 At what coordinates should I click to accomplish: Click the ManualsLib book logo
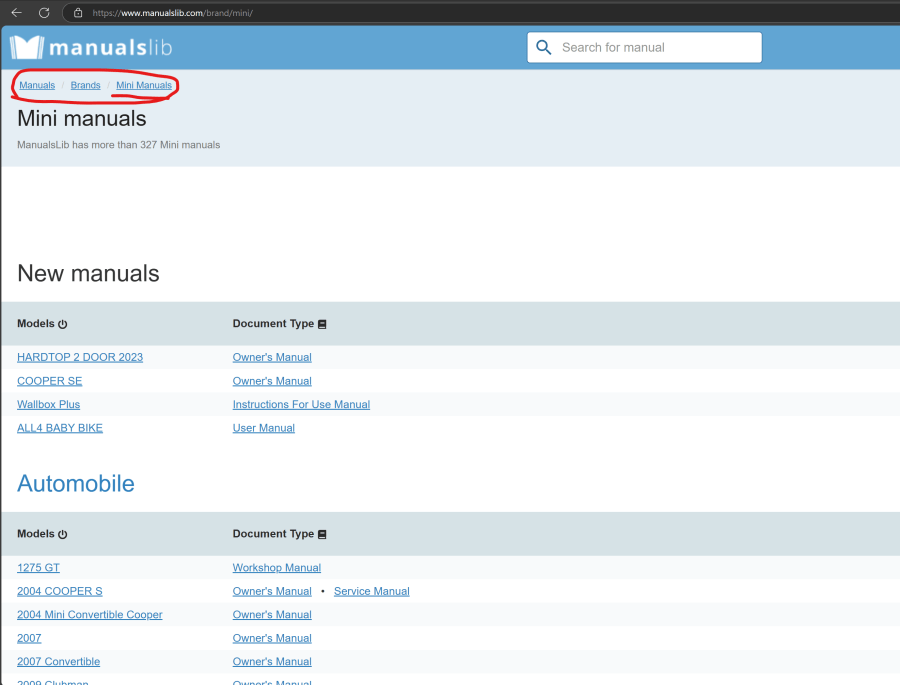(x=27, y=47)
